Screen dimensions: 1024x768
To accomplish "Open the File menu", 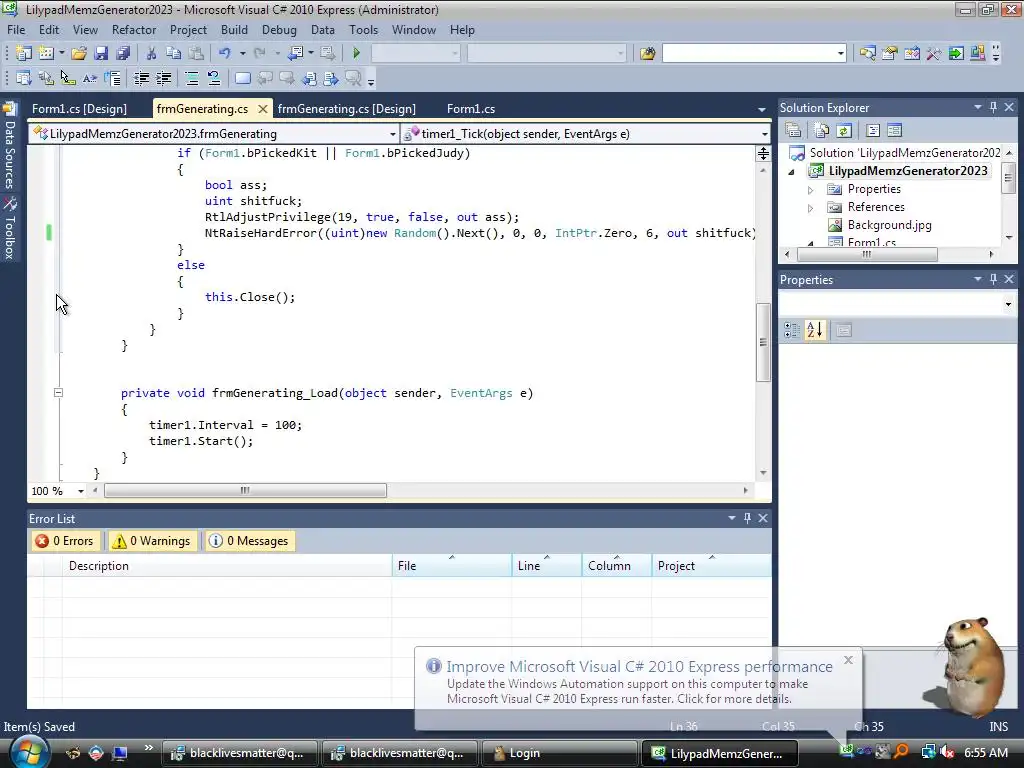I will coord(16,30).
